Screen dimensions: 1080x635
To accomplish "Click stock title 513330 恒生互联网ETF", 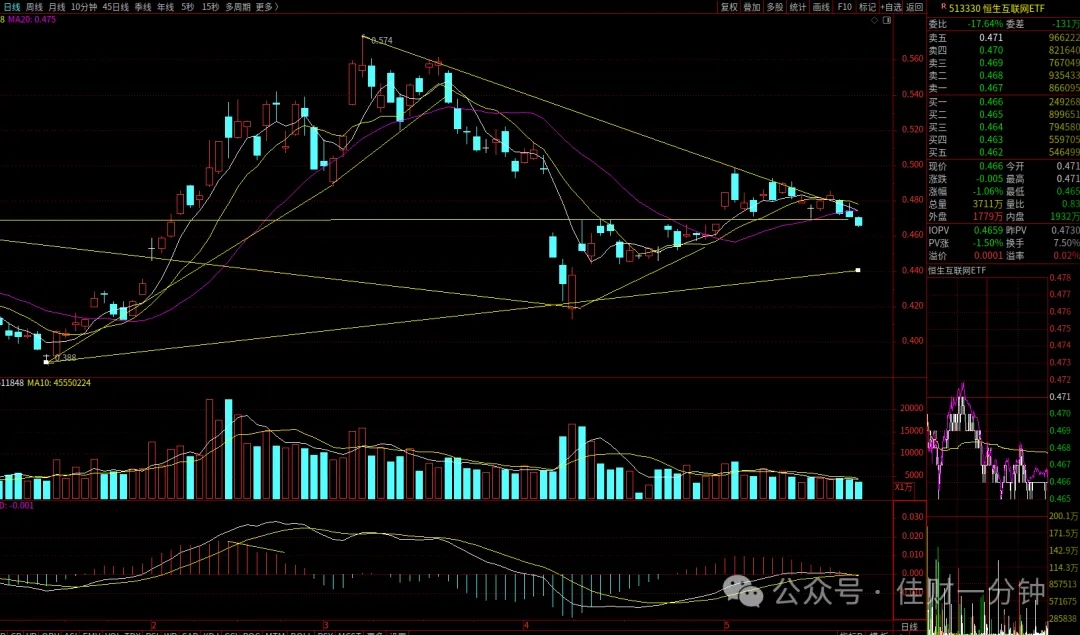I will [997, 8].
